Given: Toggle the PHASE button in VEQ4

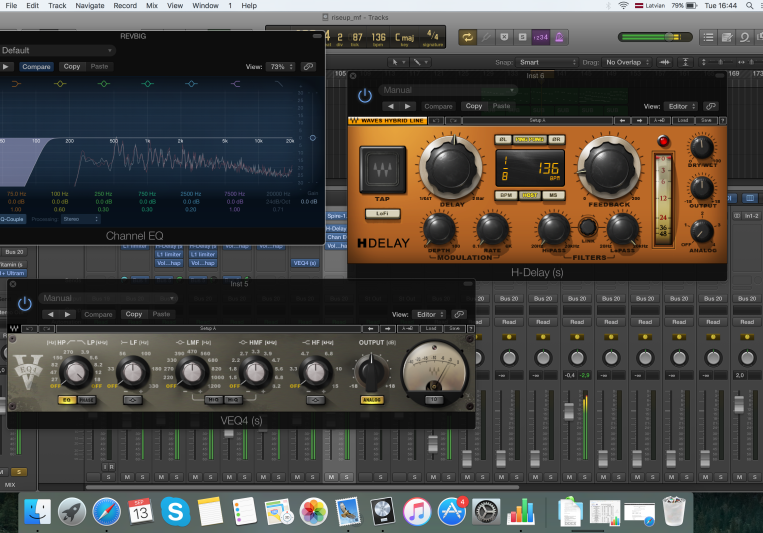Looking at the screenshot, I should pos(87,400).
